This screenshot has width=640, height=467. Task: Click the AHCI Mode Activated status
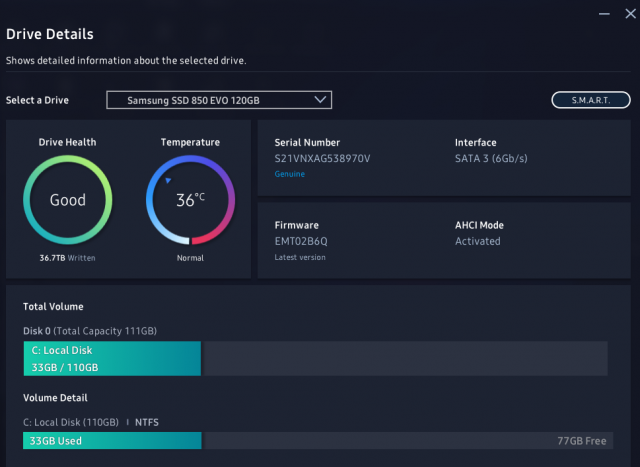(x=477, y=241)
